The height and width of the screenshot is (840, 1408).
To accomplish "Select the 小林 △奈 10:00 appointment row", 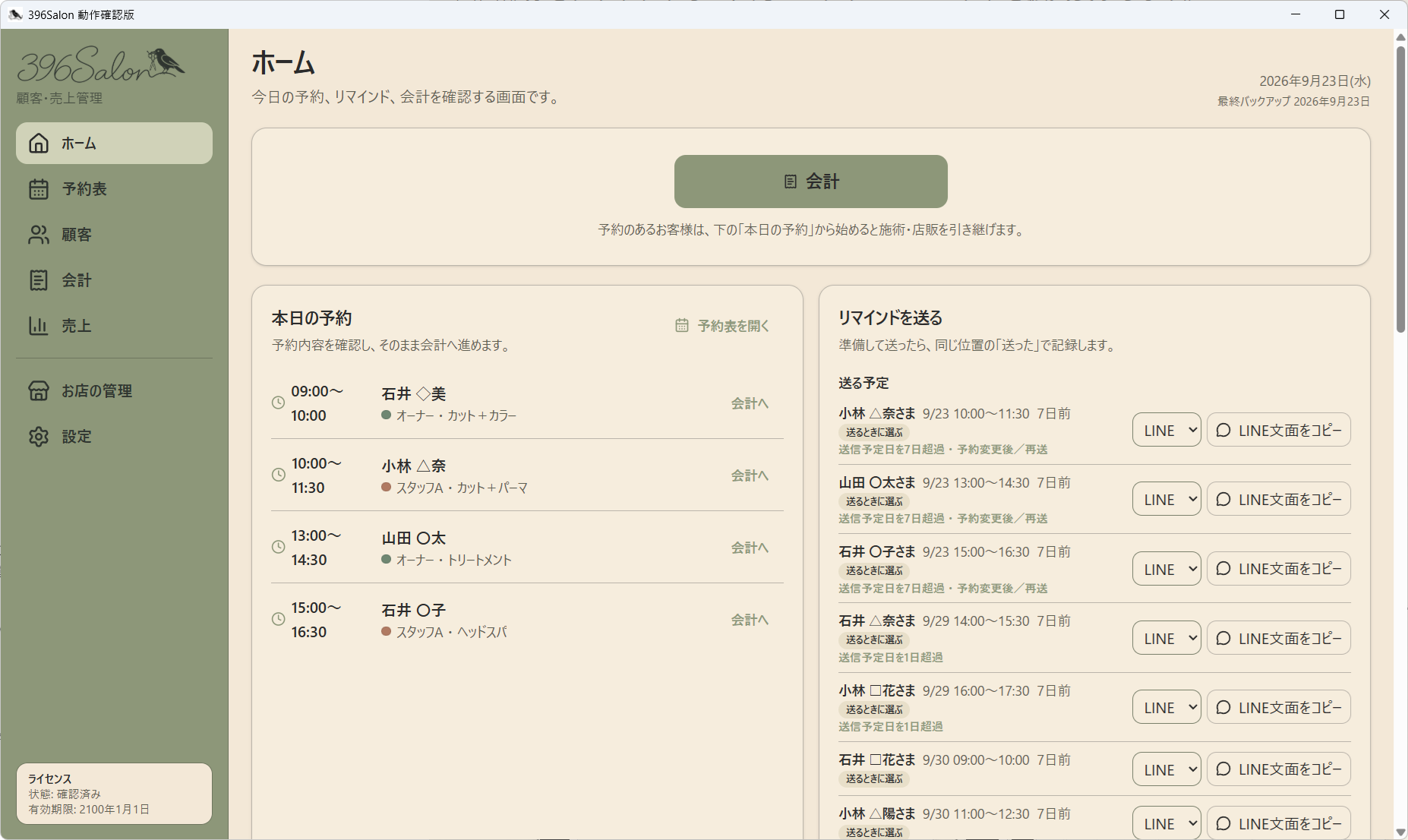I will click(x=527, y=475).
